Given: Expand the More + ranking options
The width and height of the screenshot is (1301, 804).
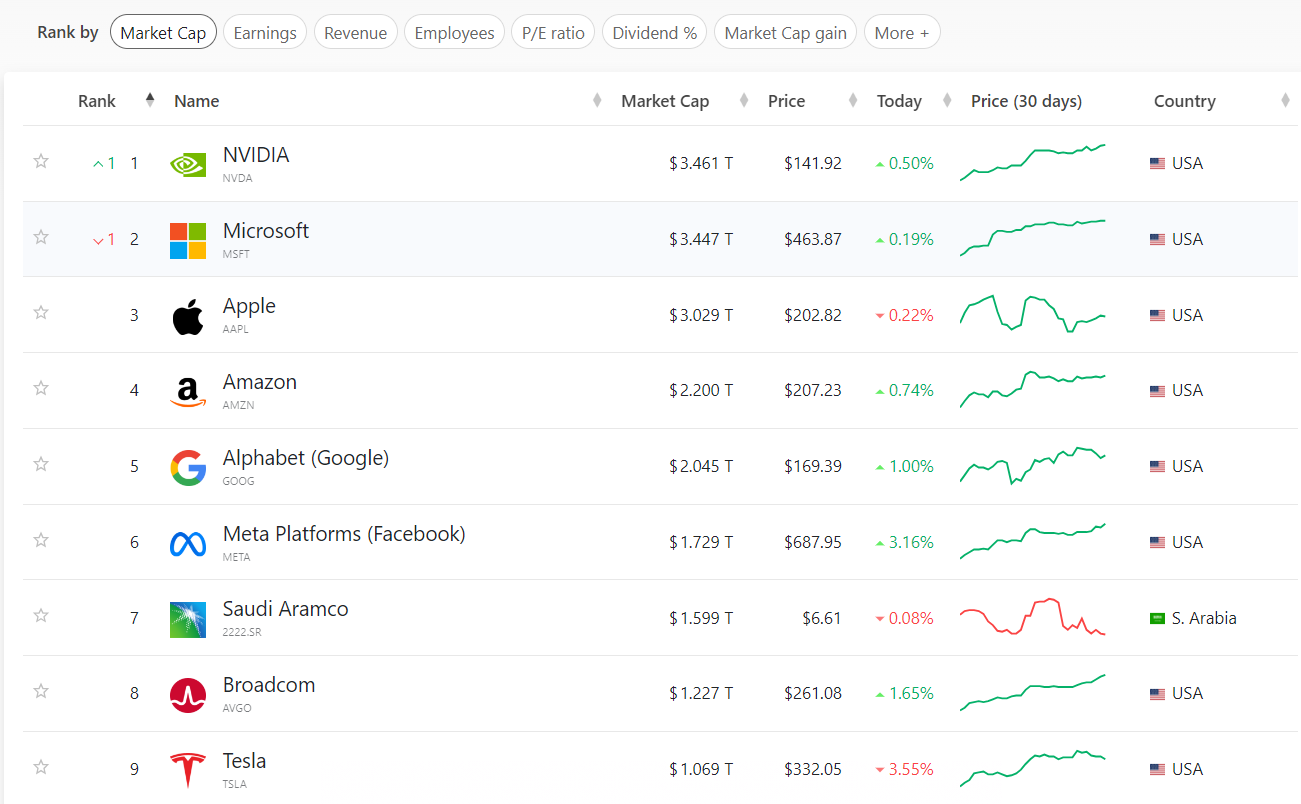Looking at the screenshot, I should click(x=902, y=33).
